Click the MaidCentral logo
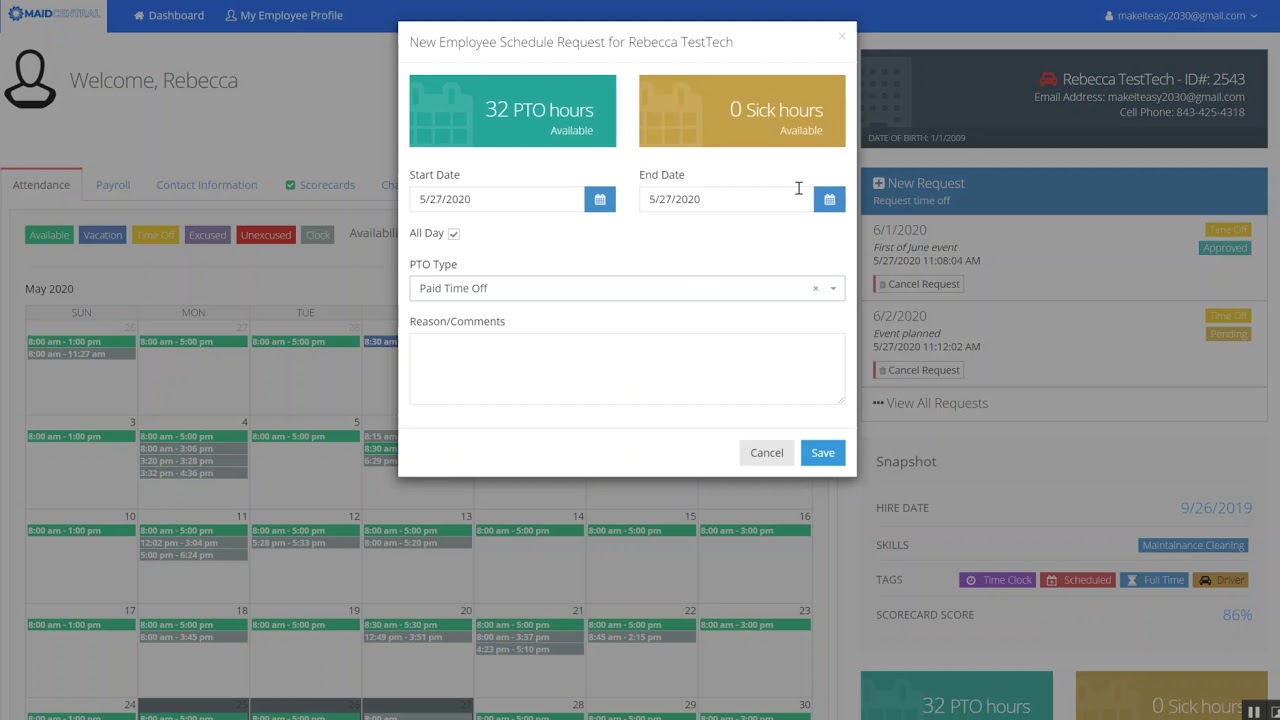Screen dimensions: 1280x720 click(54, 14)
